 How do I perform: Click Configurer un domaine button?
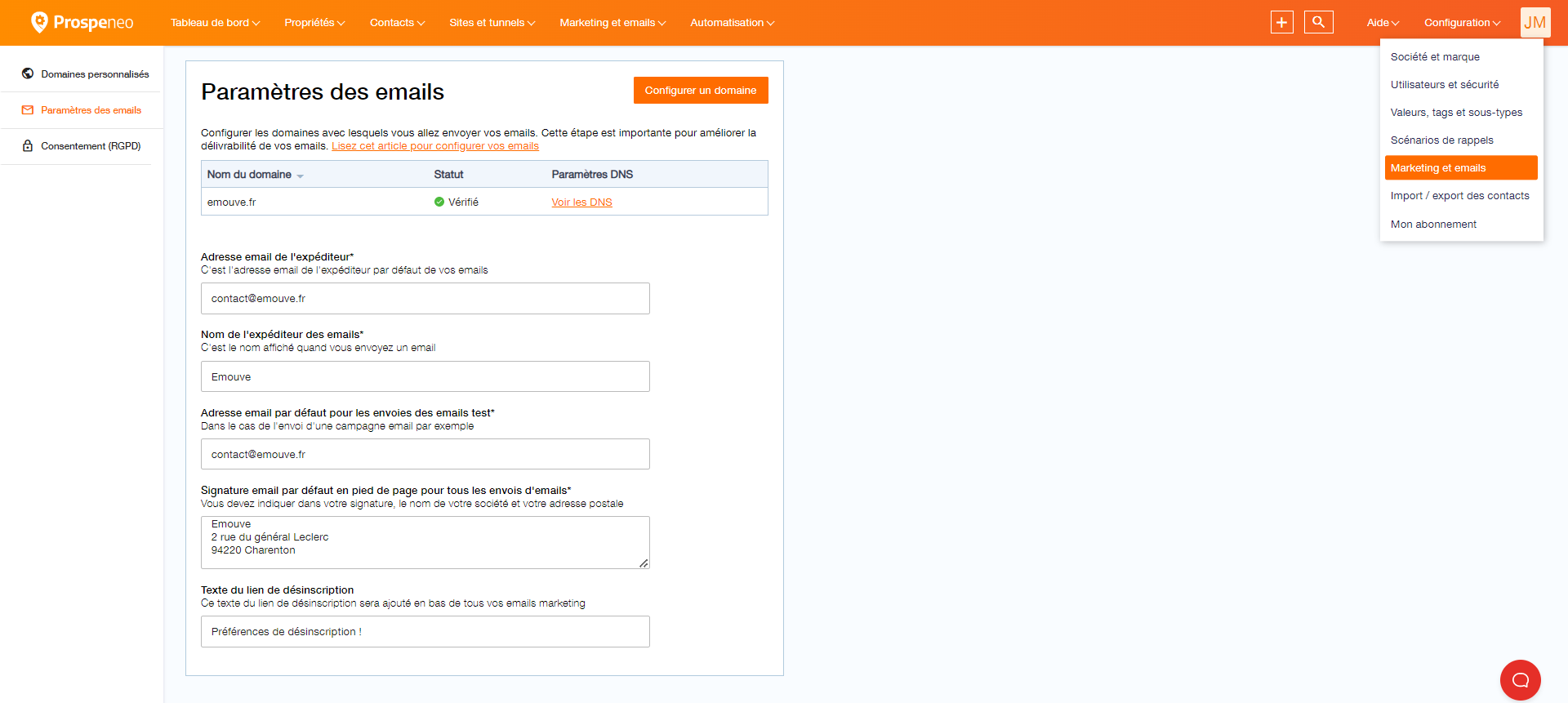[x=701, y=91]
